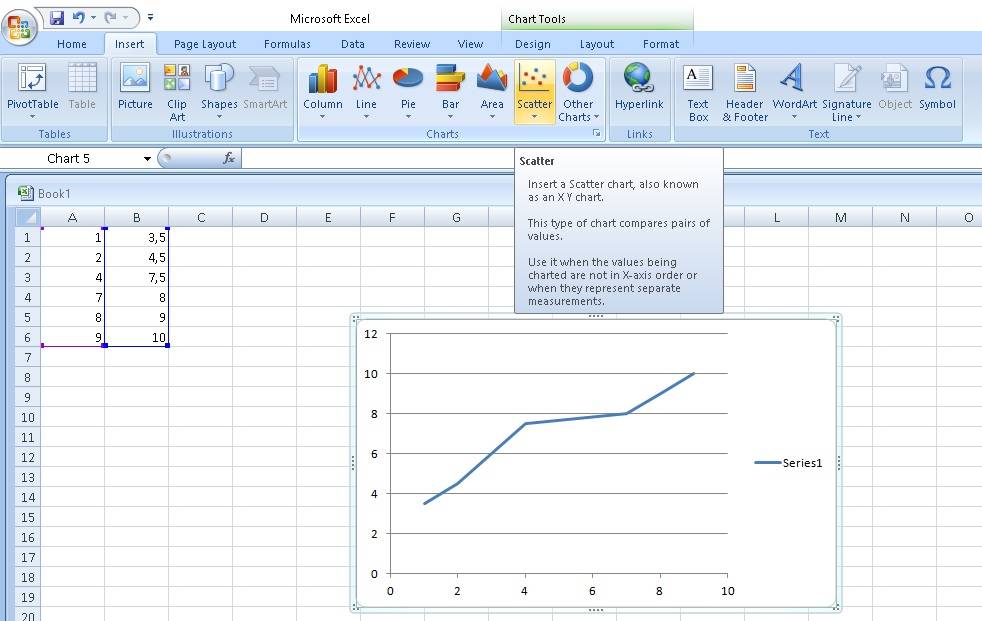Select column C header
The image size is (982, 621).
201,217
